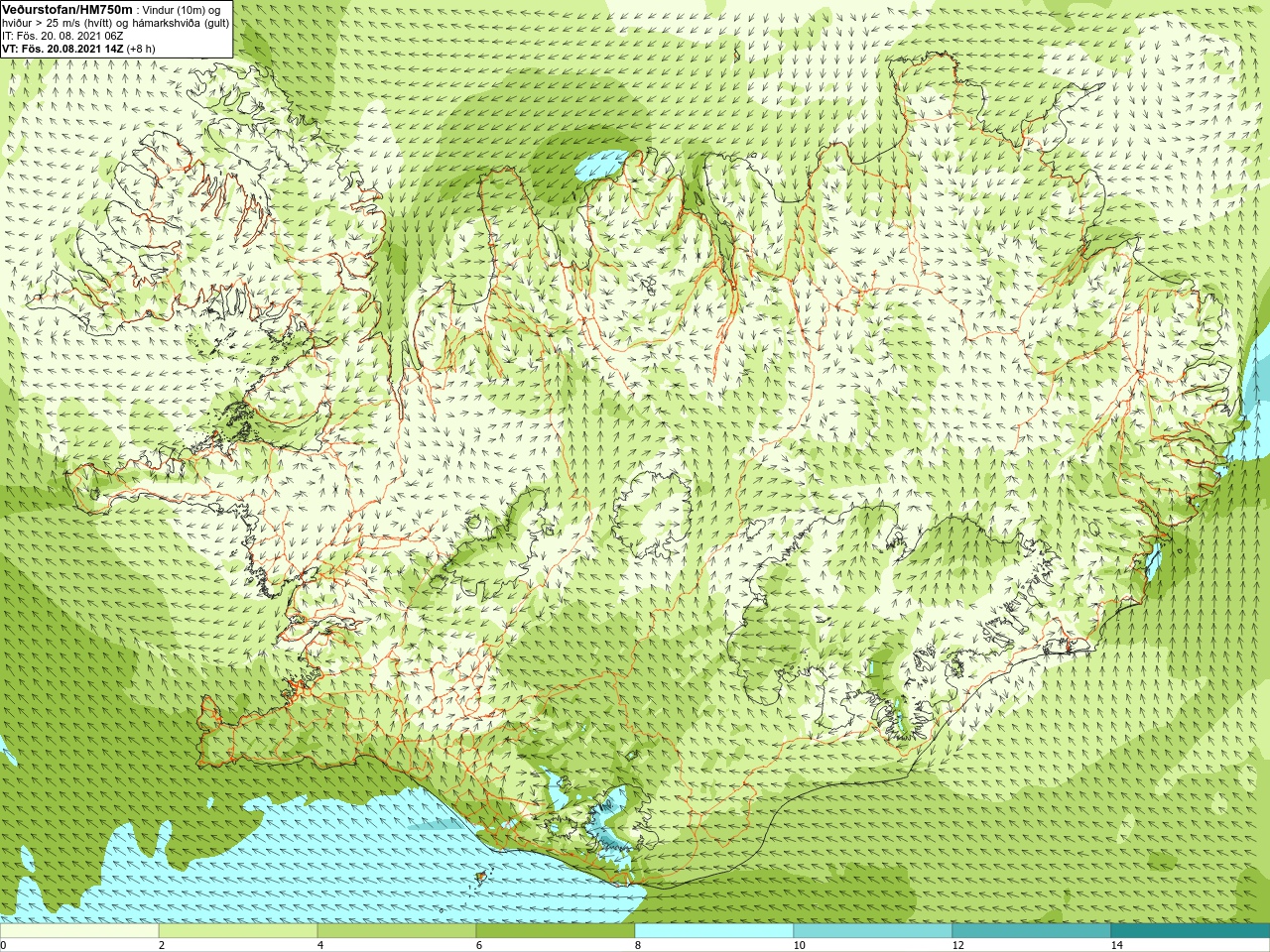Select the dark teal above-14 legend swatch

click(x=1191, y=931)
